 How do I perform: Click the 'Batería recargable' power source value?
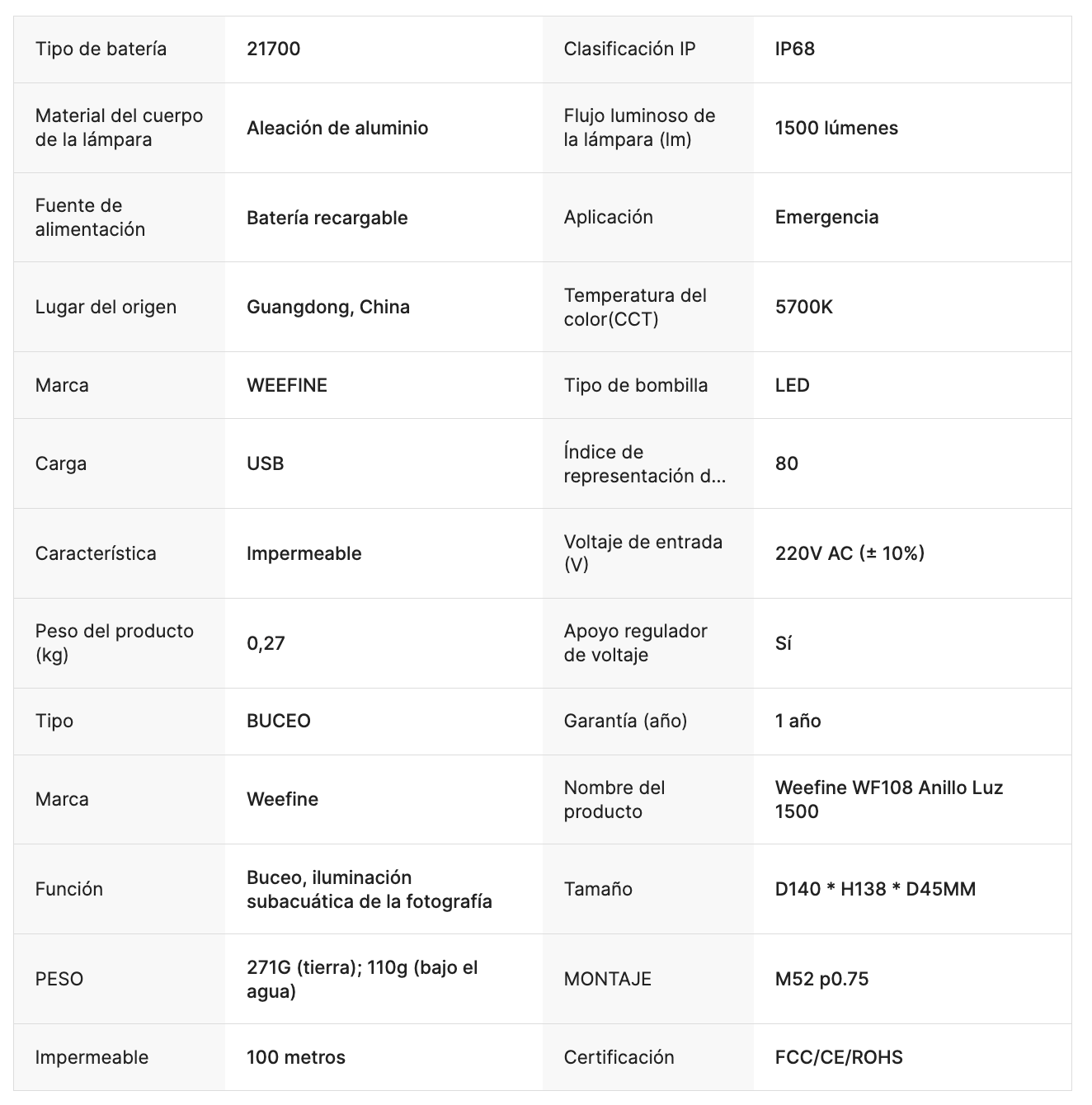click(x=327, y=218)
